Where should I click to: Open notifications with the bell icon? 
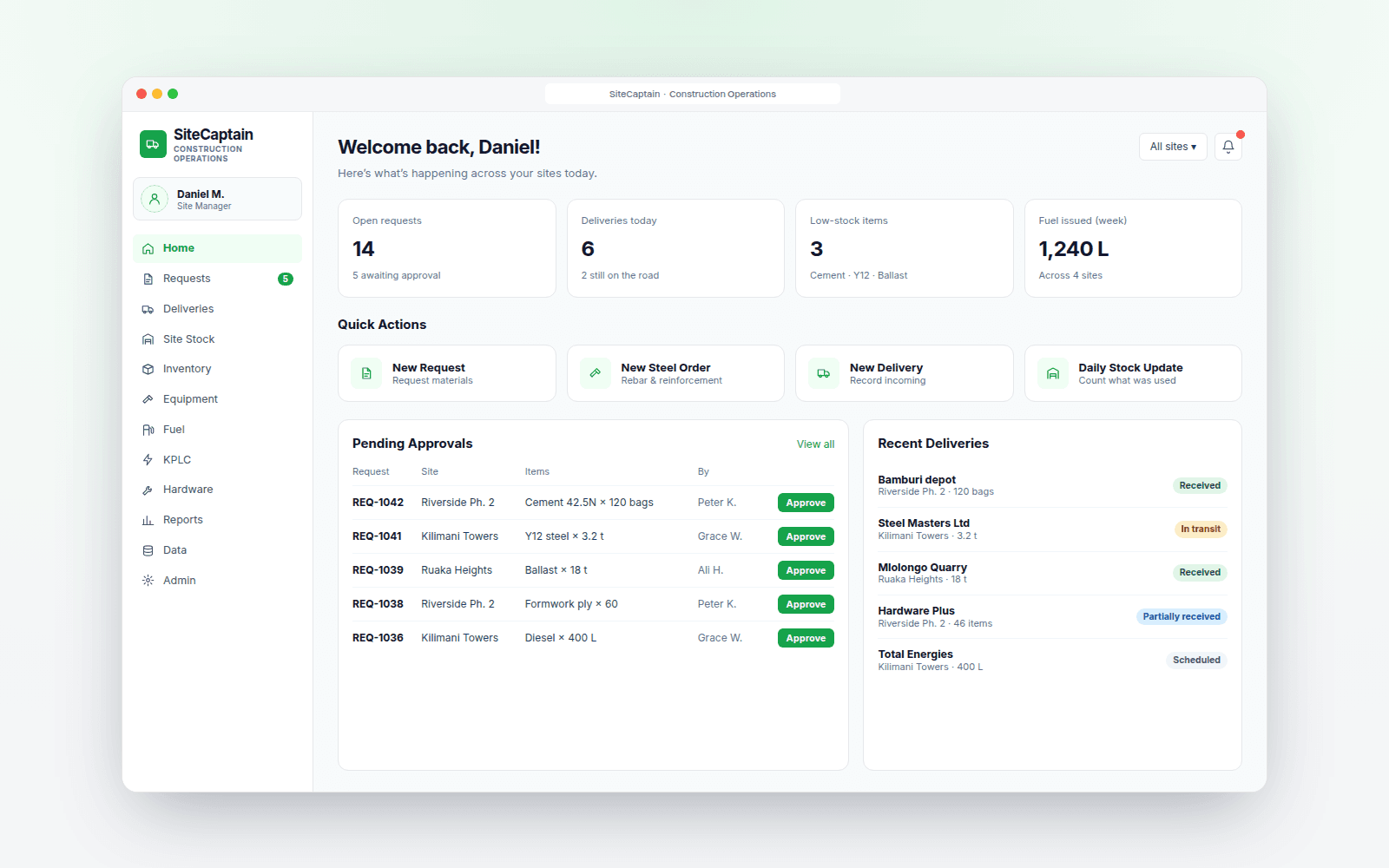[1228, 147]
